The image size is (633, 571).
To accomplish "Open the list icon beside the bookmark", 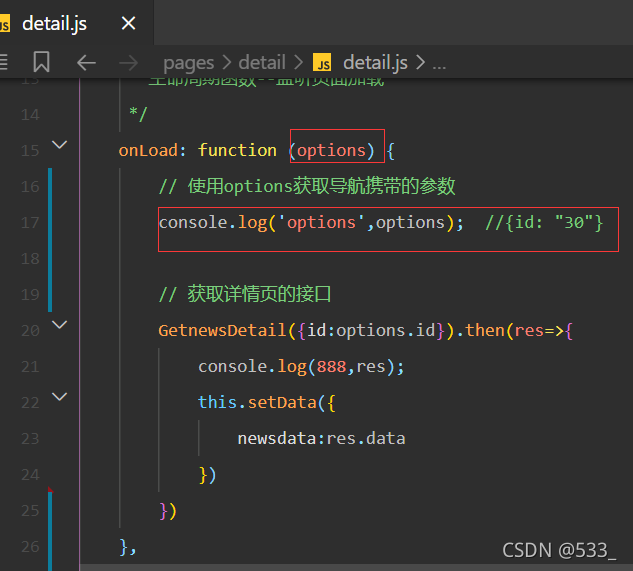I will (4, 62).
